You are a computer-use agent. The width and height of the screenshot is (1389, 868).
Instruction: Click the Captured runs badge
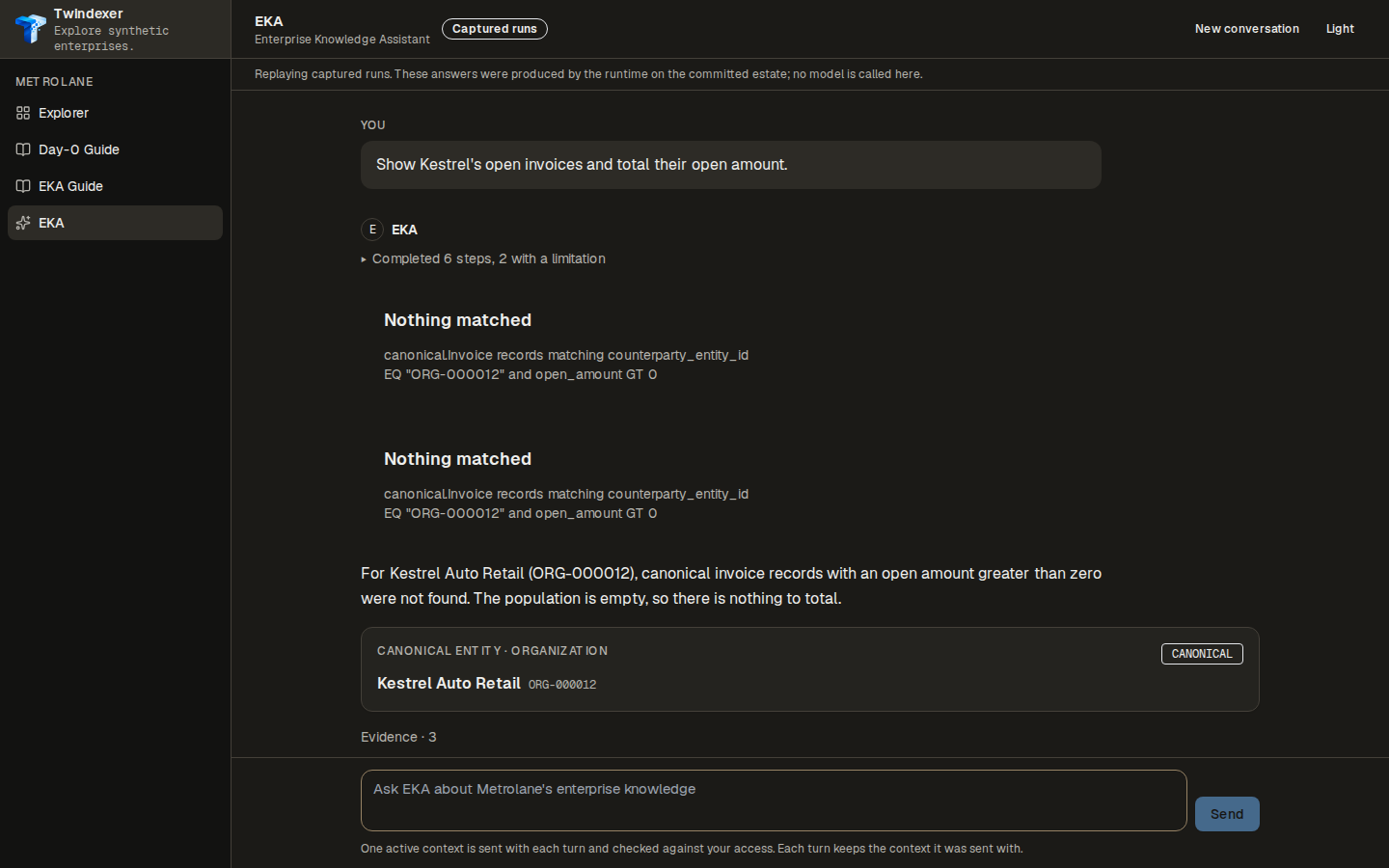tap(495, 29)
